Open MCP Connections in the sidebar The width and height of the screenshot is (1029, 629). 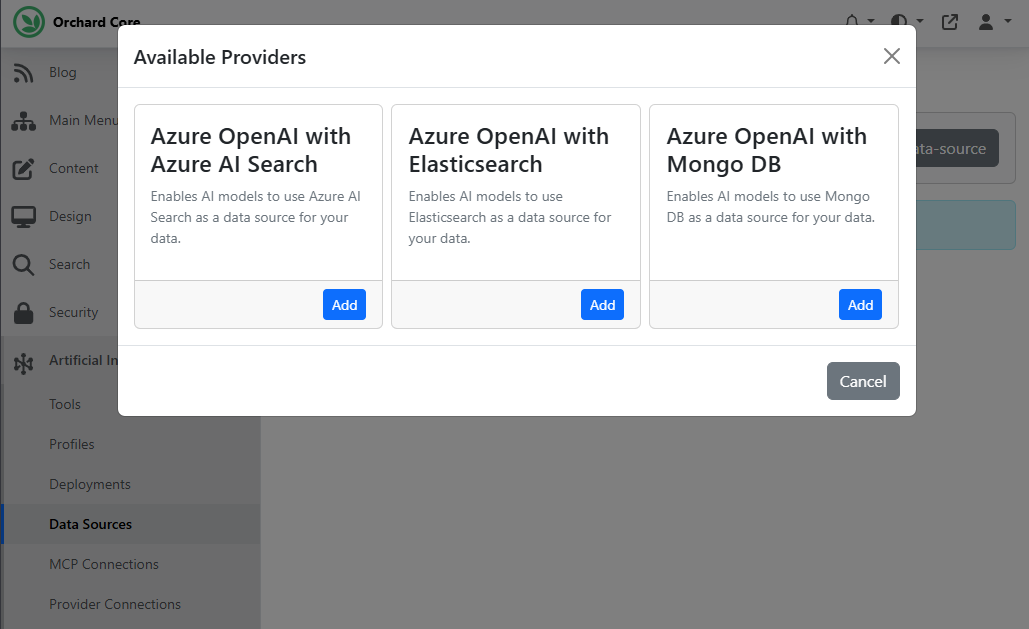coord(104,565)
